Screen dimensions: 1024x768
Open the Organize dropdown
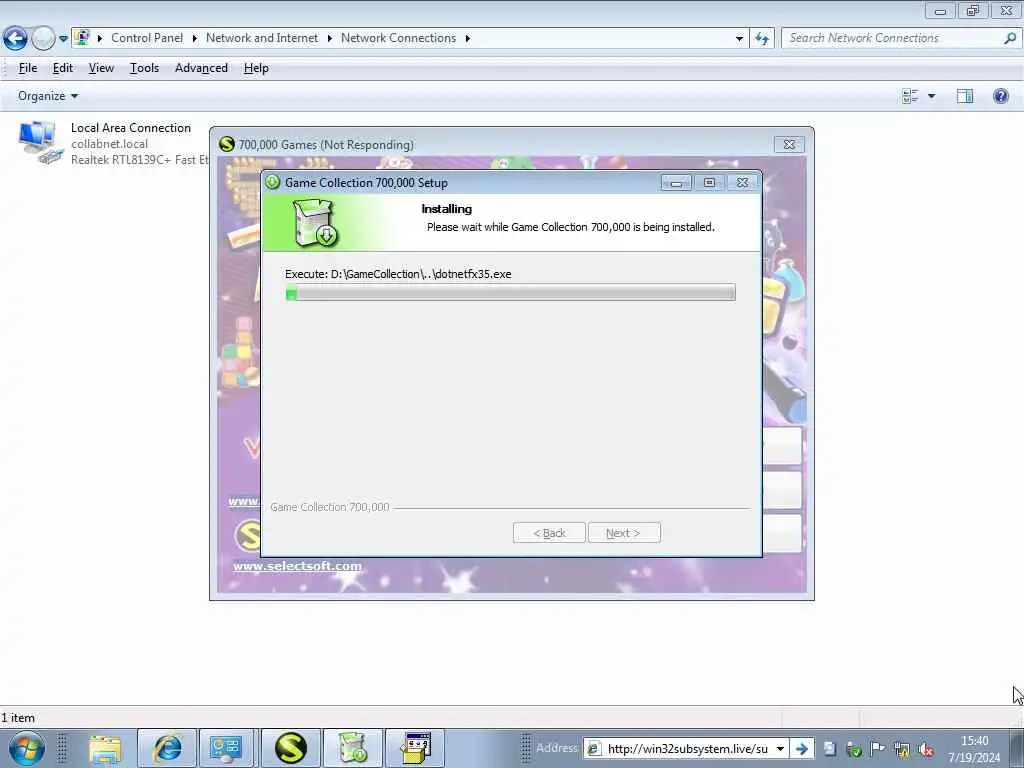click(48, 96)
